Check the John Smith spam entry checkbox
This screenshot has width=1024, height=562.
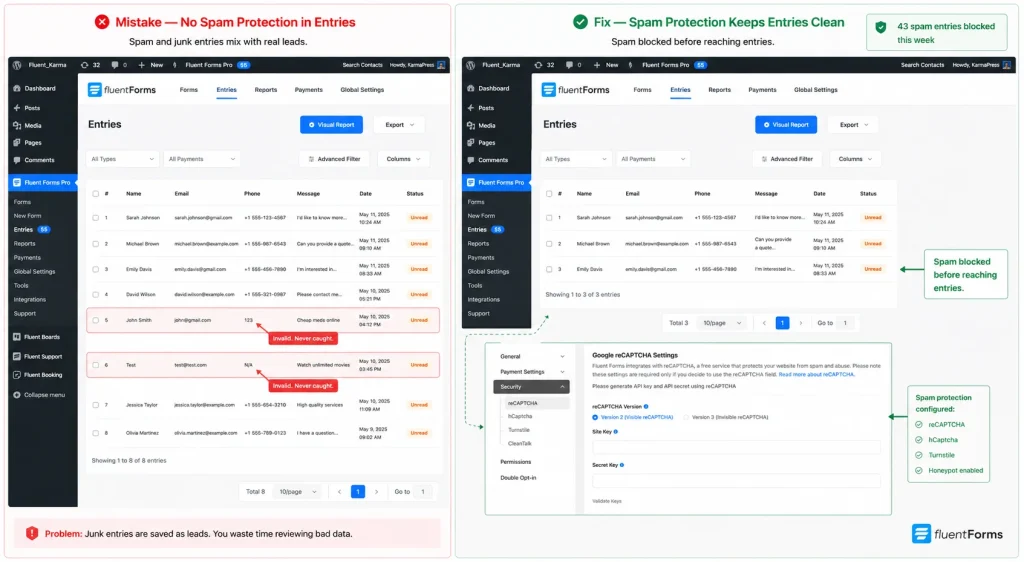[x=95, y=320]
